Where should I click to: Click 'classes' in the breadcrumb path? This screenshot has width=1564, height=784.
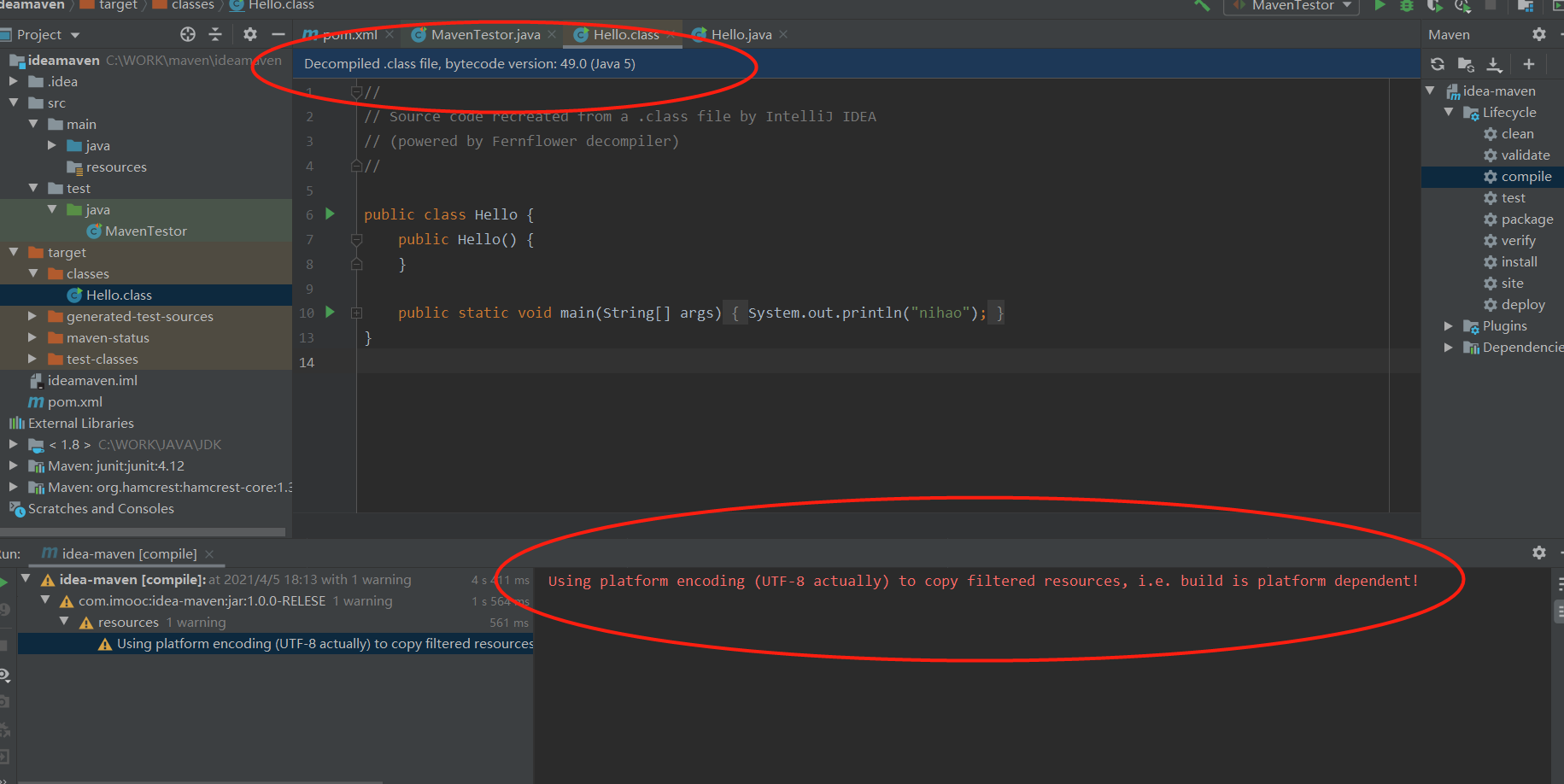[x=192, y=5]
